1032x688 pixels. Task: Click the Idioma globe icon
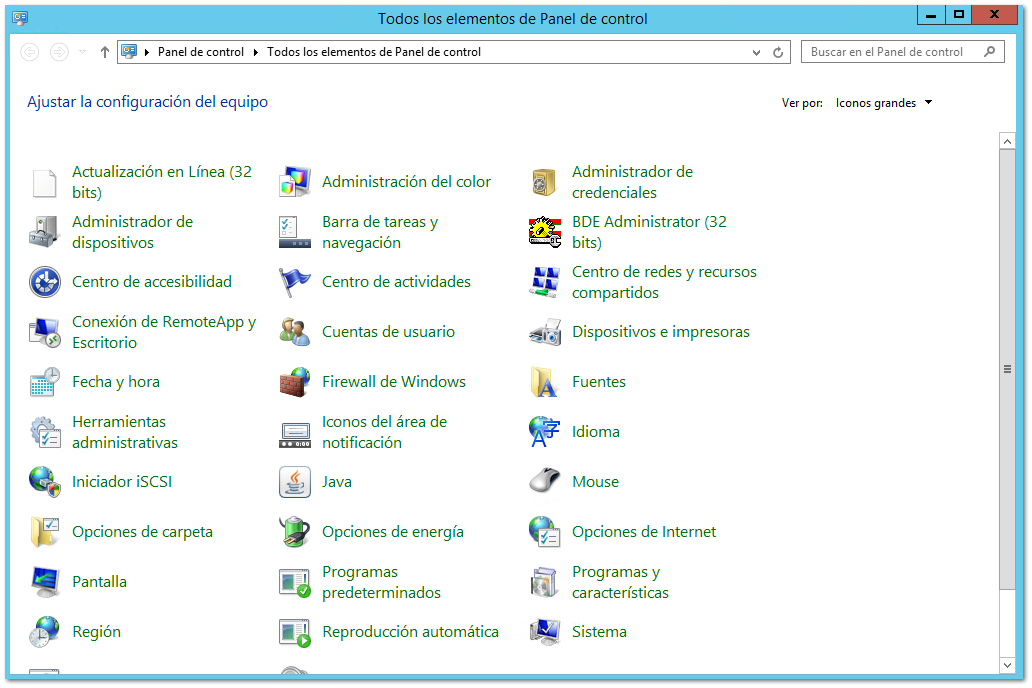click(x=545, y=432)
